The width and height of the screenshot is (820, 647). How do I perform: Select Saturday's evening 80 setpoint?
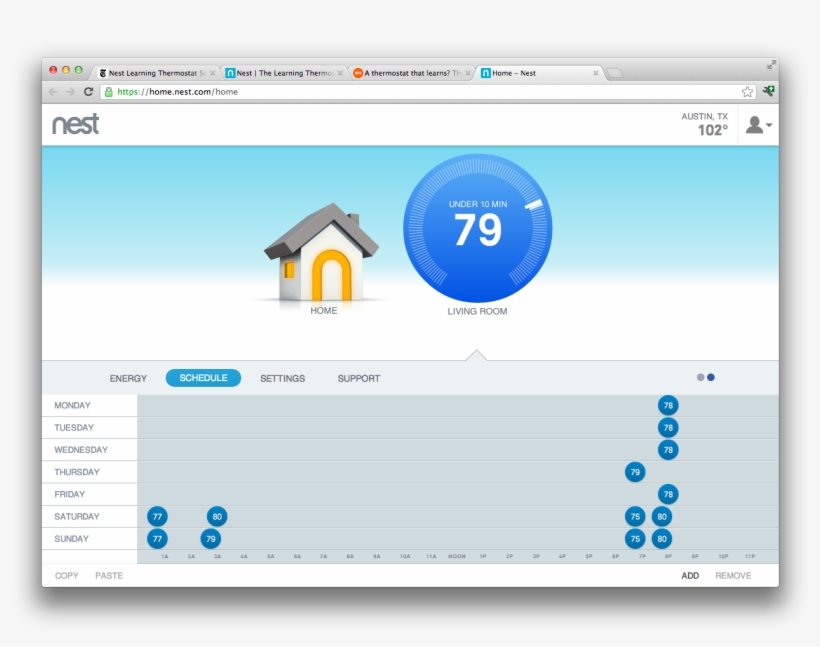[662, 517]
